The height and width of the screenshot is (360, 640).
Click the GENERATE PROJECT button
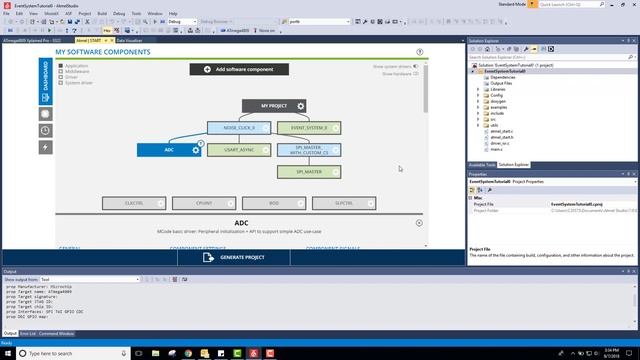234,258
